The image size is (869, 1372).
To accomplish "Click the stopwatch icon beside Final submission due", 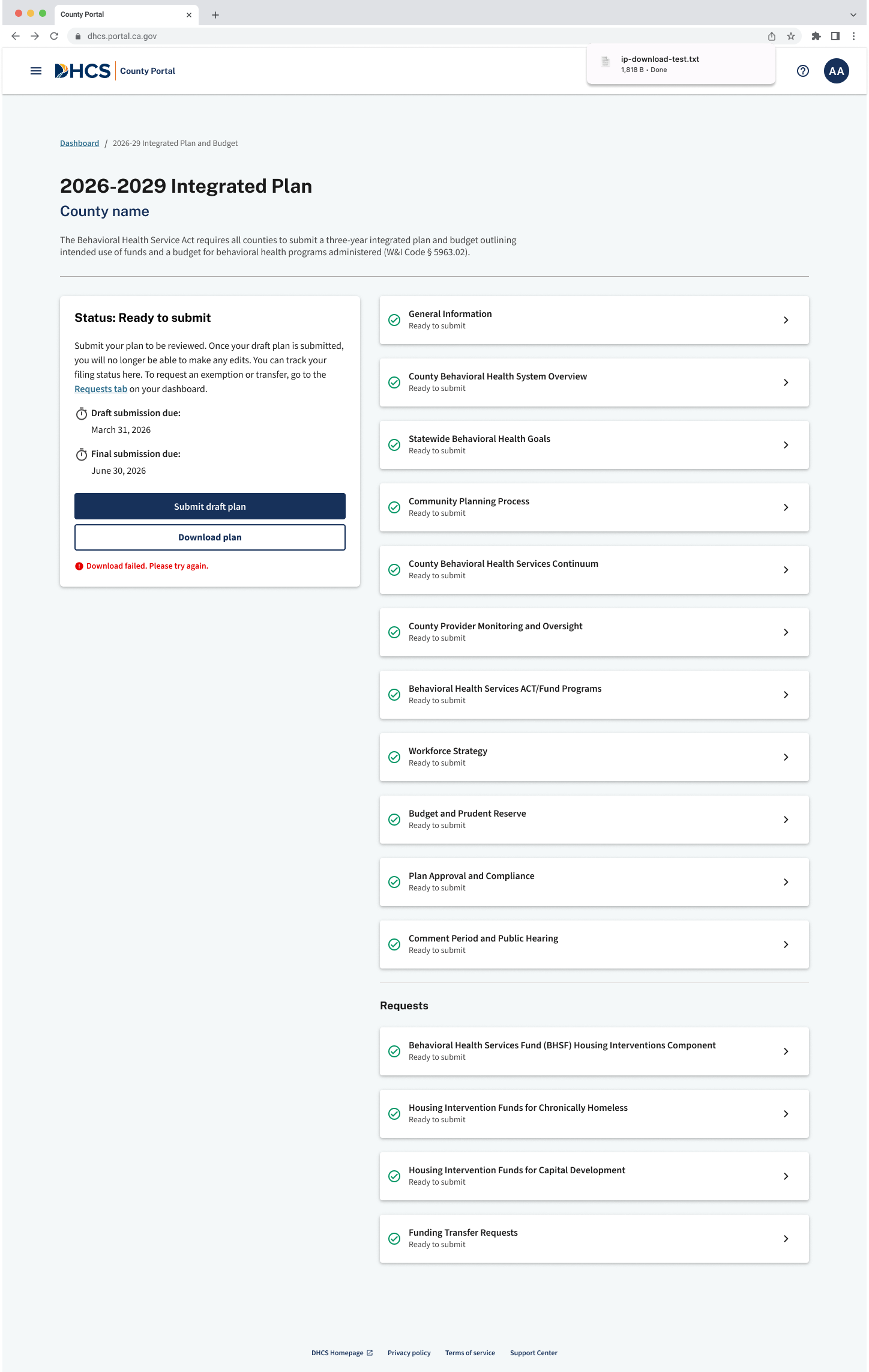I will 82,455.
